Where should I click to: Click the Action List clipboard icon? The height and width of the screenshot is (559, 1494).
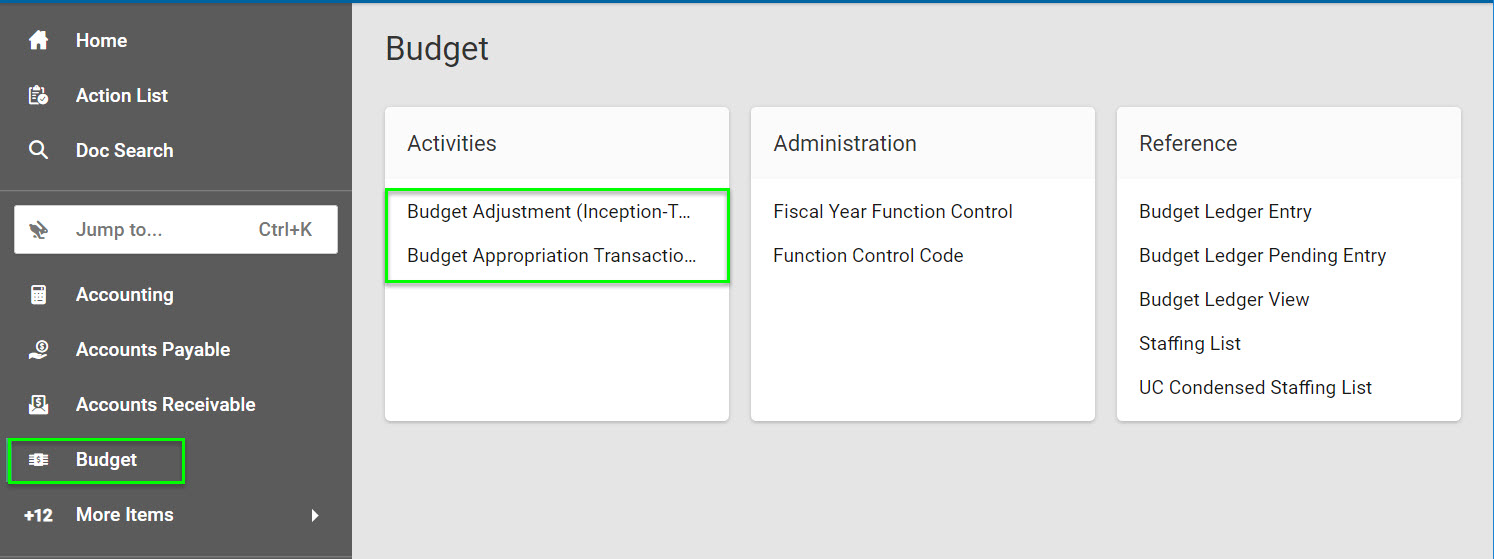point(38,96)
